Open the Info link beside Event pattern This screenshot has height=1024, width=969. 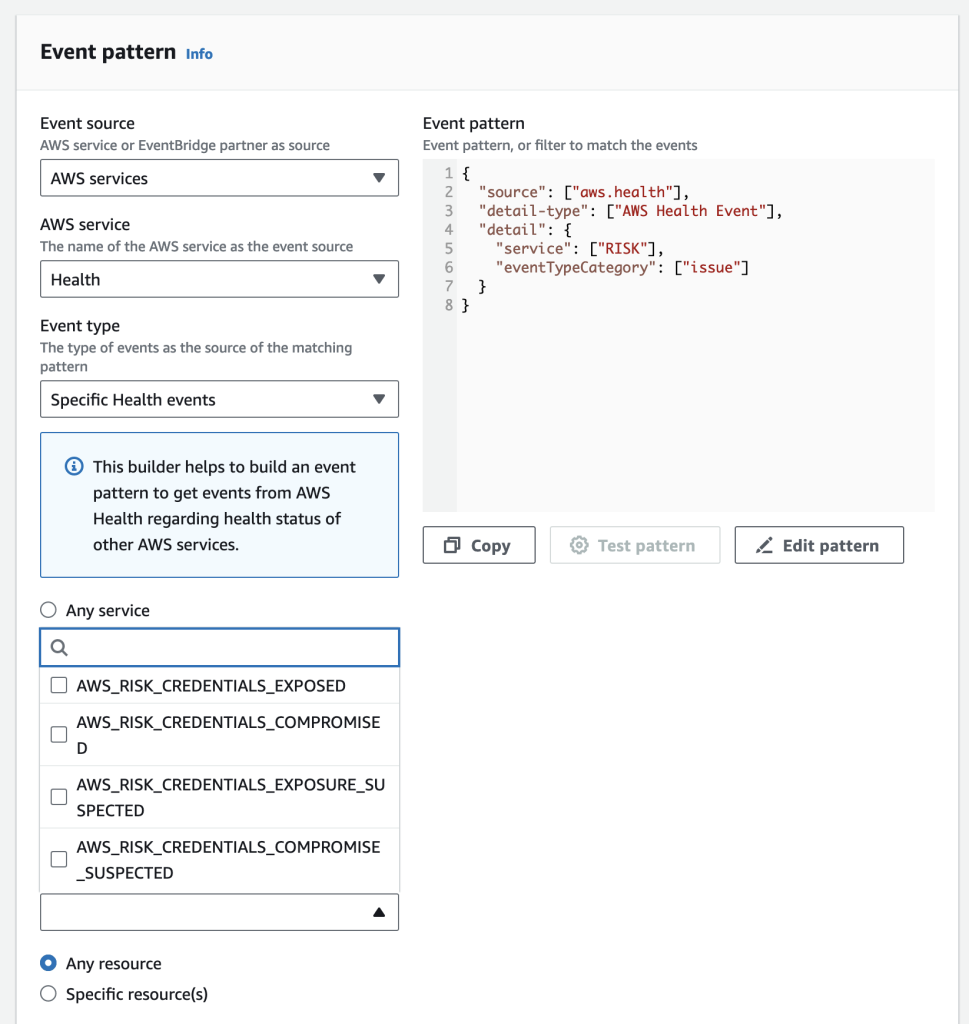tap(199, 54)
